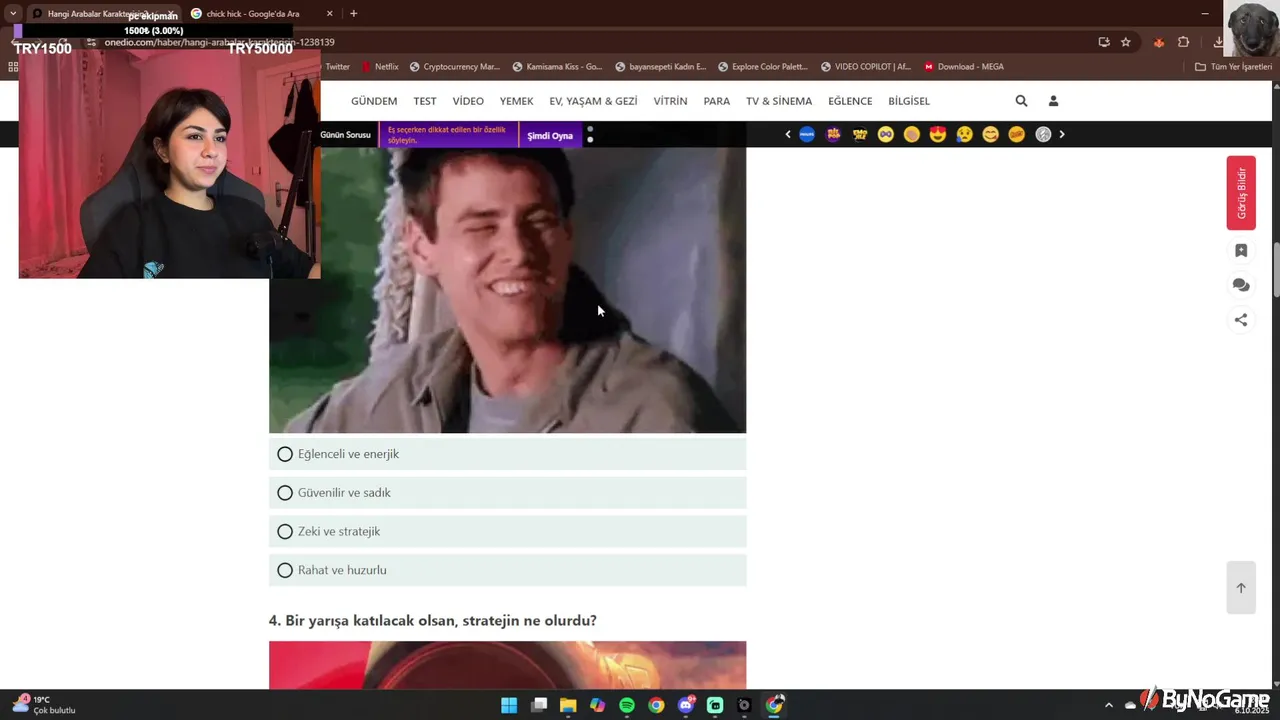
Task: Click the question 3 smiling man image
Action: tap(507, 290)
